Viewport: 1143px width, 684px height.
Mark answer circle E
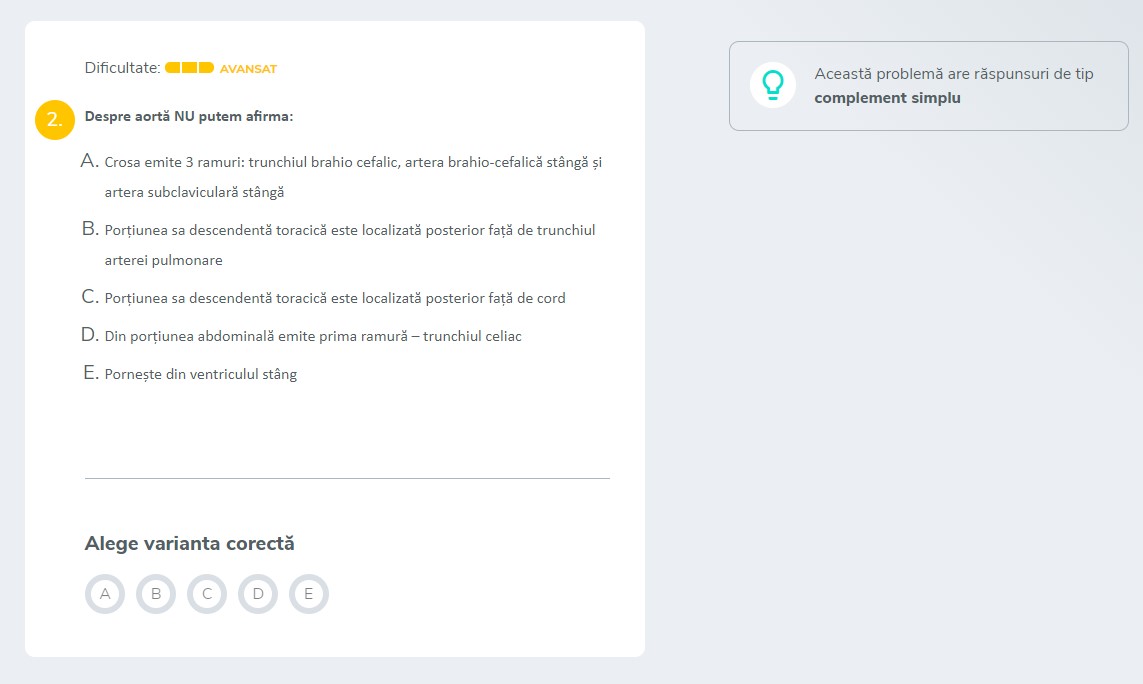309,594
